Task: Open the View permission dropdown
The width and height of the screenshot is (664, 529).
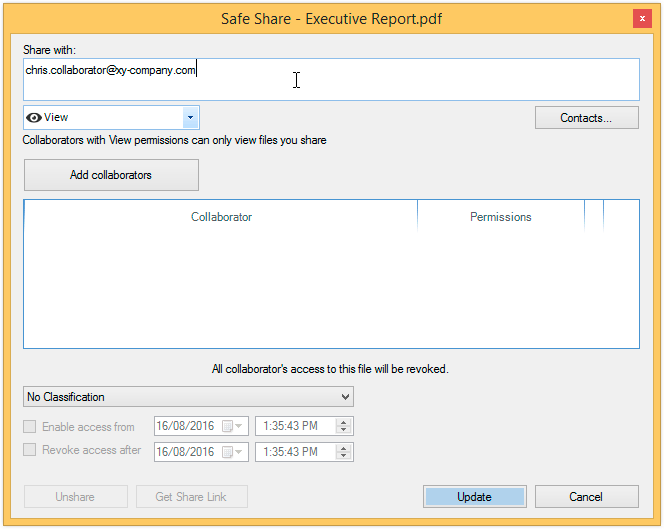Action: pos(191,117)
